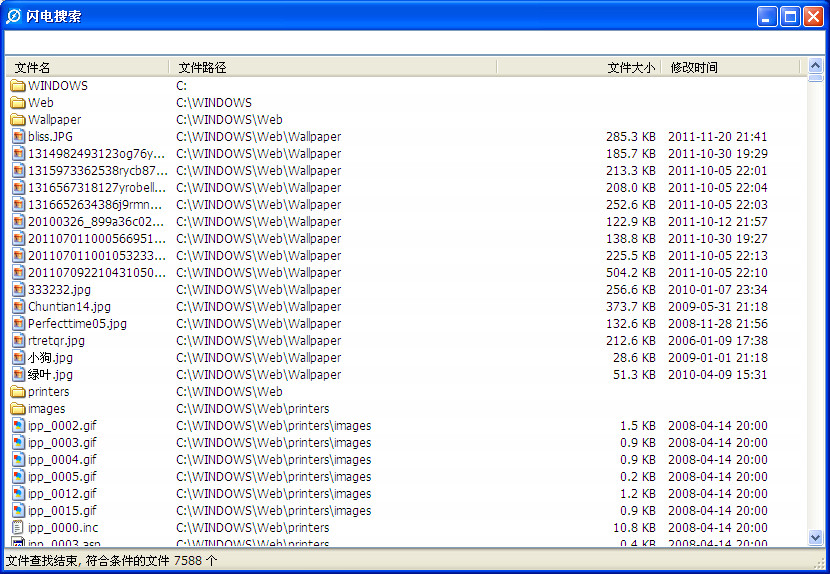Click the scrollbar down arrow
This screenshot has height=574, width=830.
click(x=816, y=538)
